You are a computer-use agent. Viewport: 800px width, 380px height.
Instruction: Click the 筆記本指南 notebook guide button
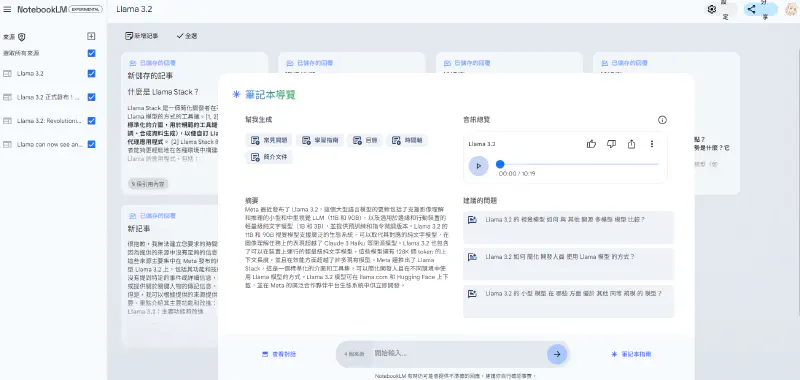coord(631,354)
